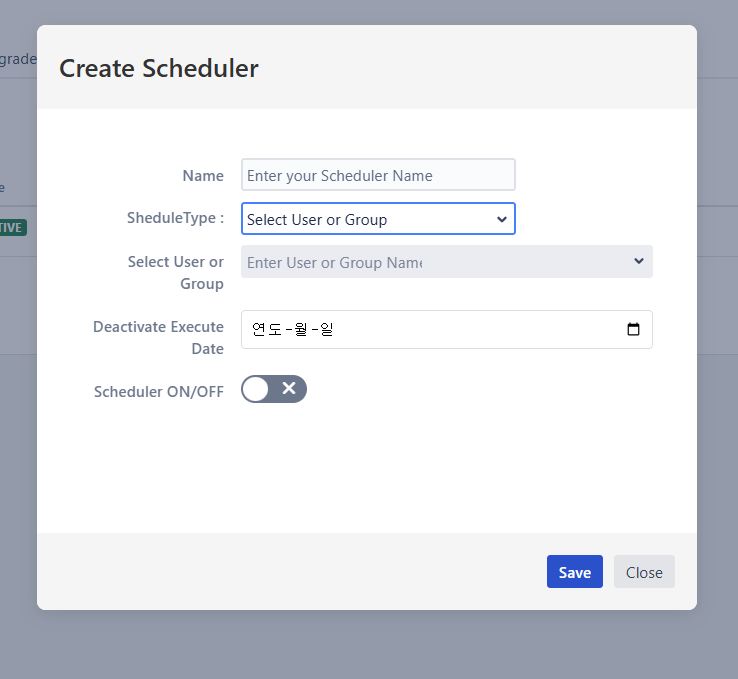Click the Scheduler Name input field

[x=378, y=175]
